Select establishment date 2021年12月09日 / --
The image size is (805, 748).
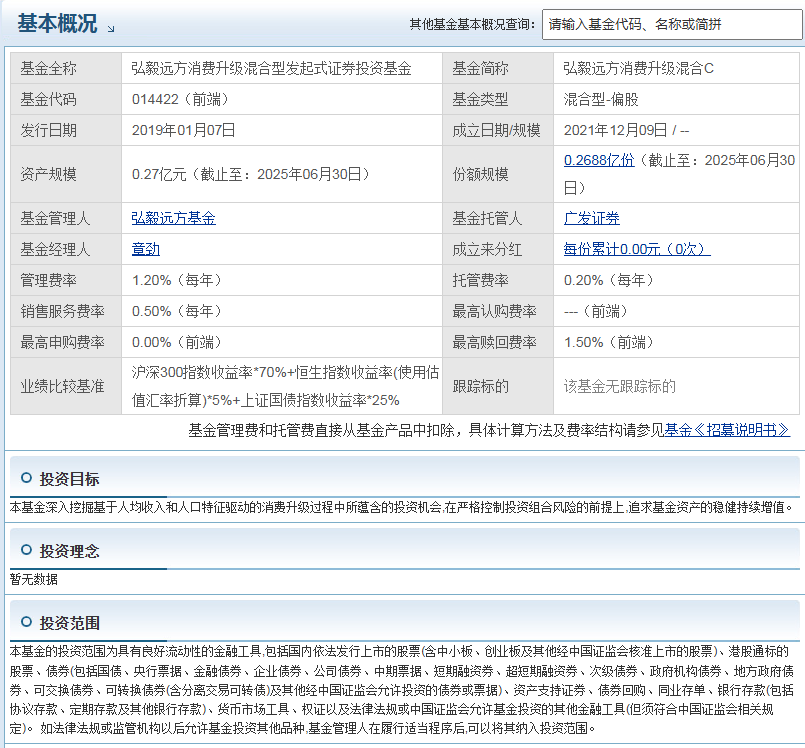click(626, 130)
